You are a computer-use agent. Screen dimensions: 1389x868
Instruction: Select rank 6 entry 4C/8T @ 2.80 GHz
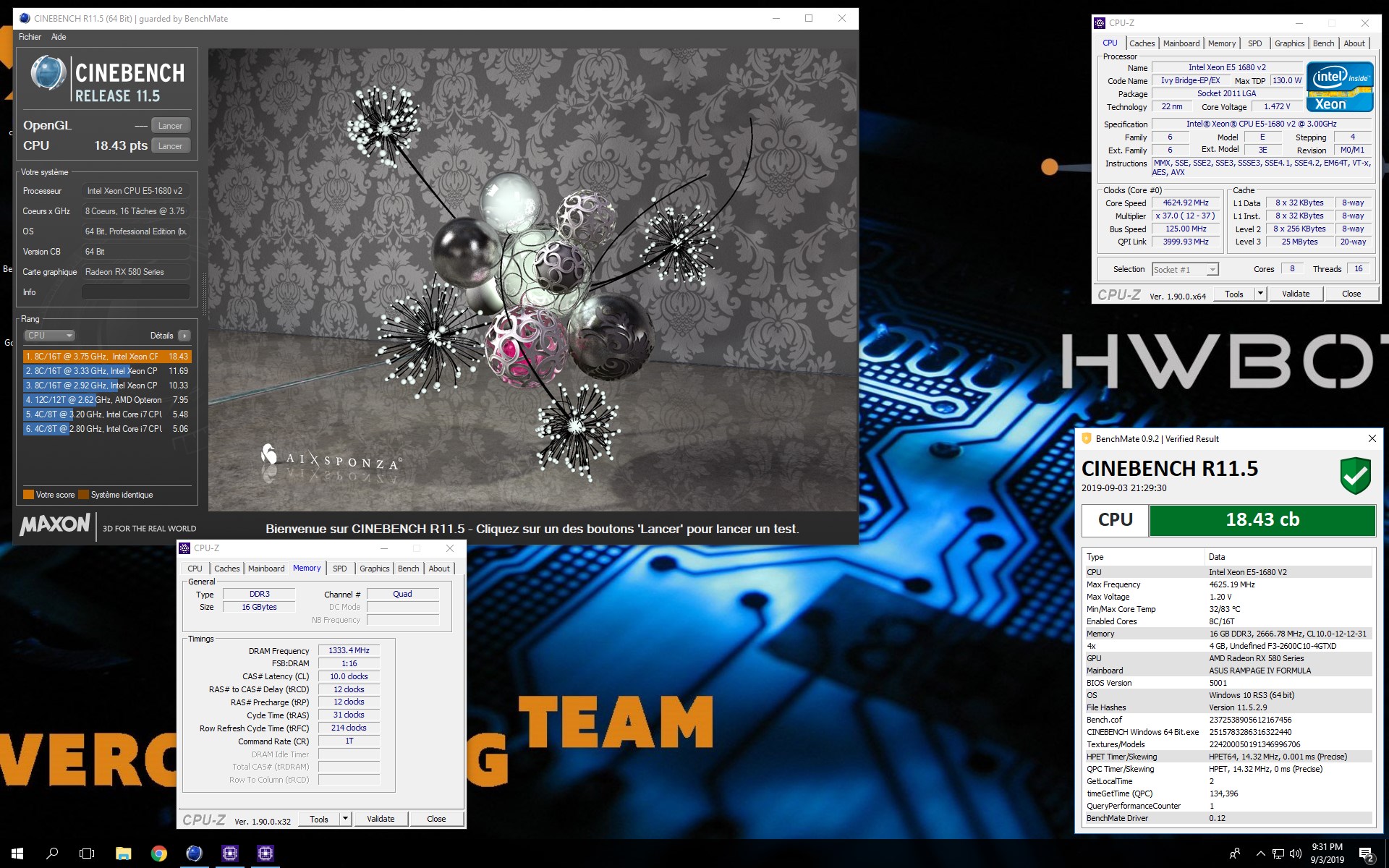click(x=107, y=429)
